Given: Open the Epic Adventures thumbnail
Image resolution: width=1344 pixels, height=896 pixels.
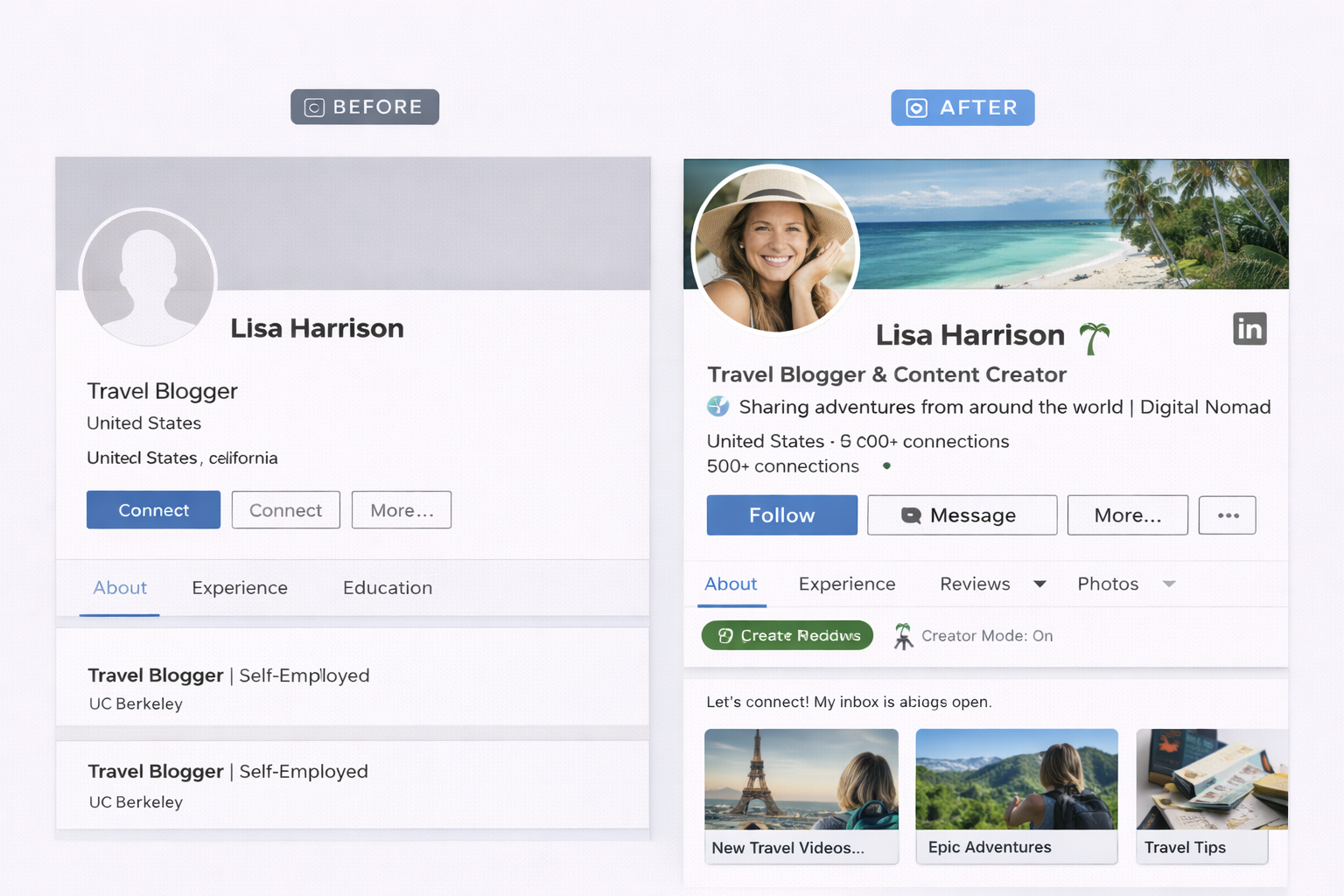Looking at the screenshot, I should pyautogui.click(x=1016, y=796).
